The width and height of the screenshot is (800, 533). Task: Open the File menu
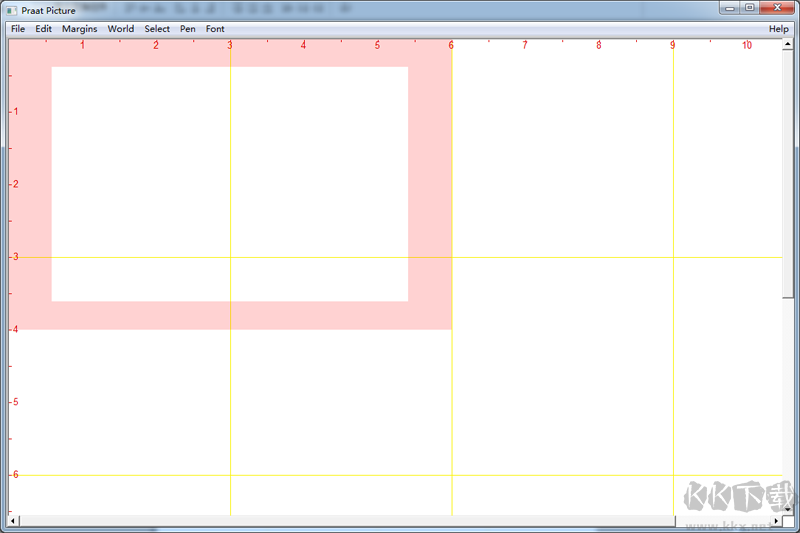(x=18, y=29)
